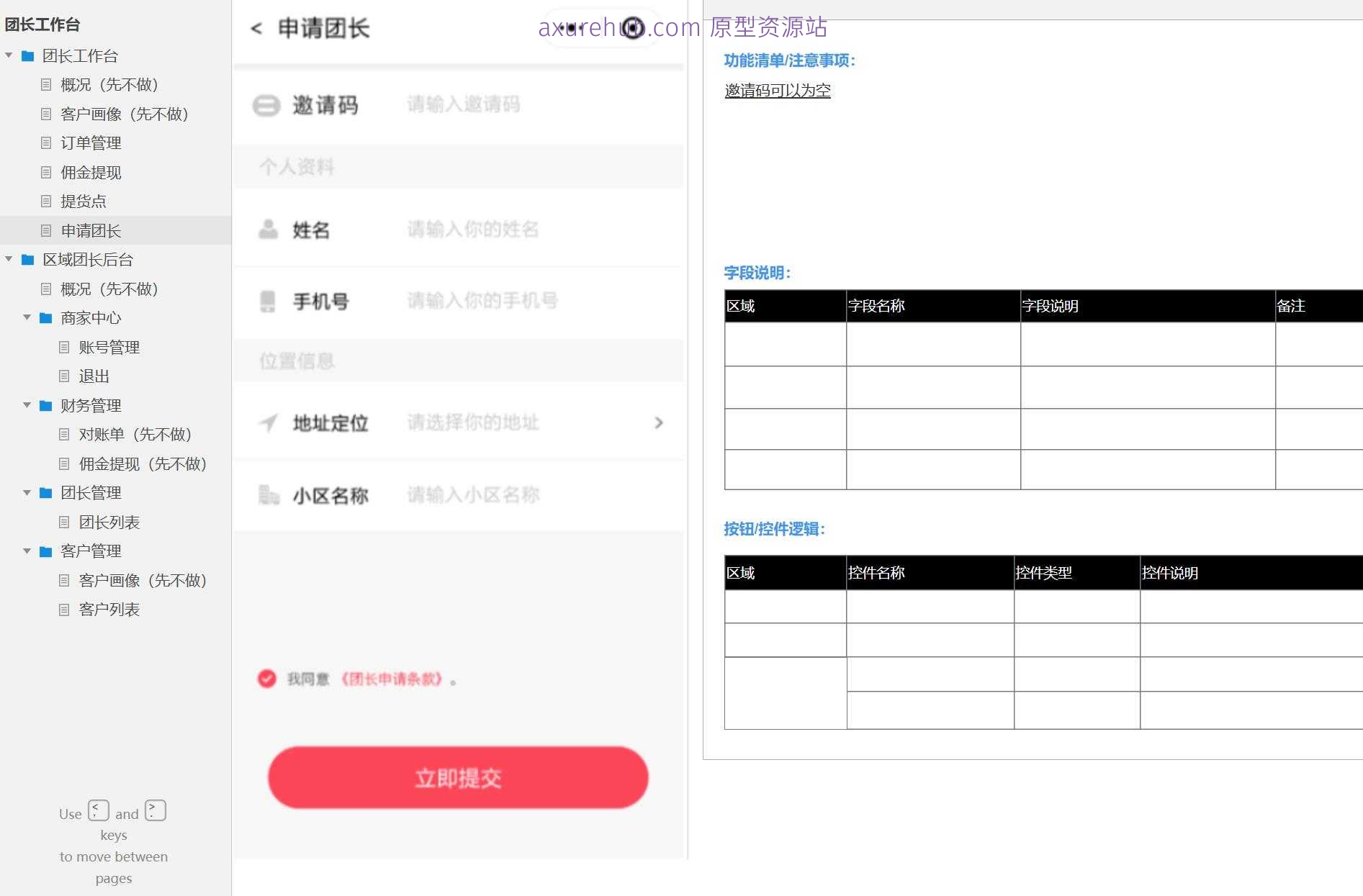Click the folder icon next to 商家中心
Screen dimensions: 1363x896
point(45,318)
